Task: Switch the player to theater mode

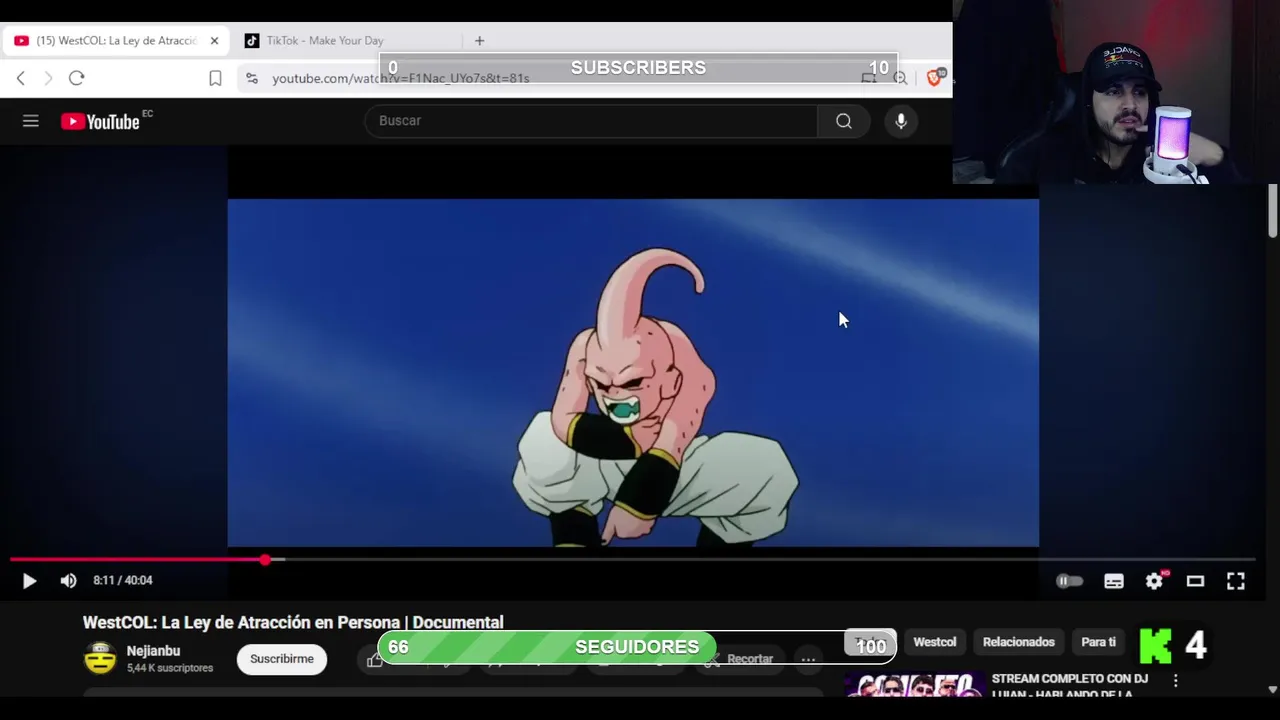Action: 1195,581
